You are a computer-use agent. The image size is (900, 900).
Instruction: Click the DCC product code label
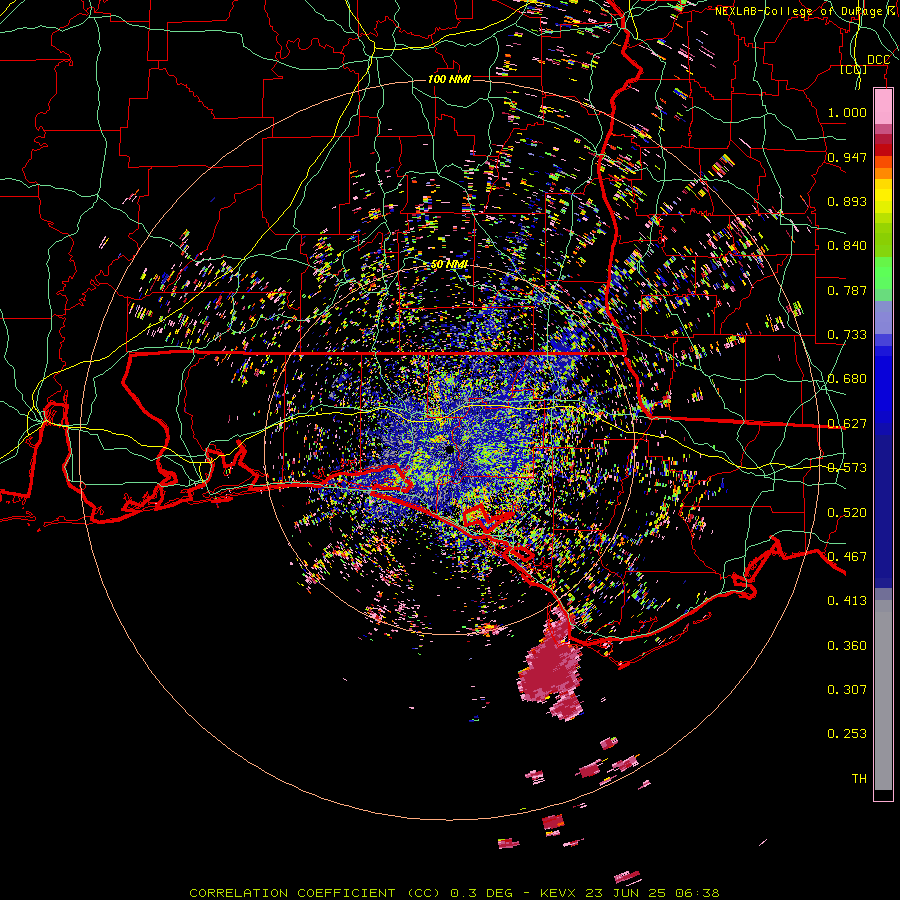point(878,60)
